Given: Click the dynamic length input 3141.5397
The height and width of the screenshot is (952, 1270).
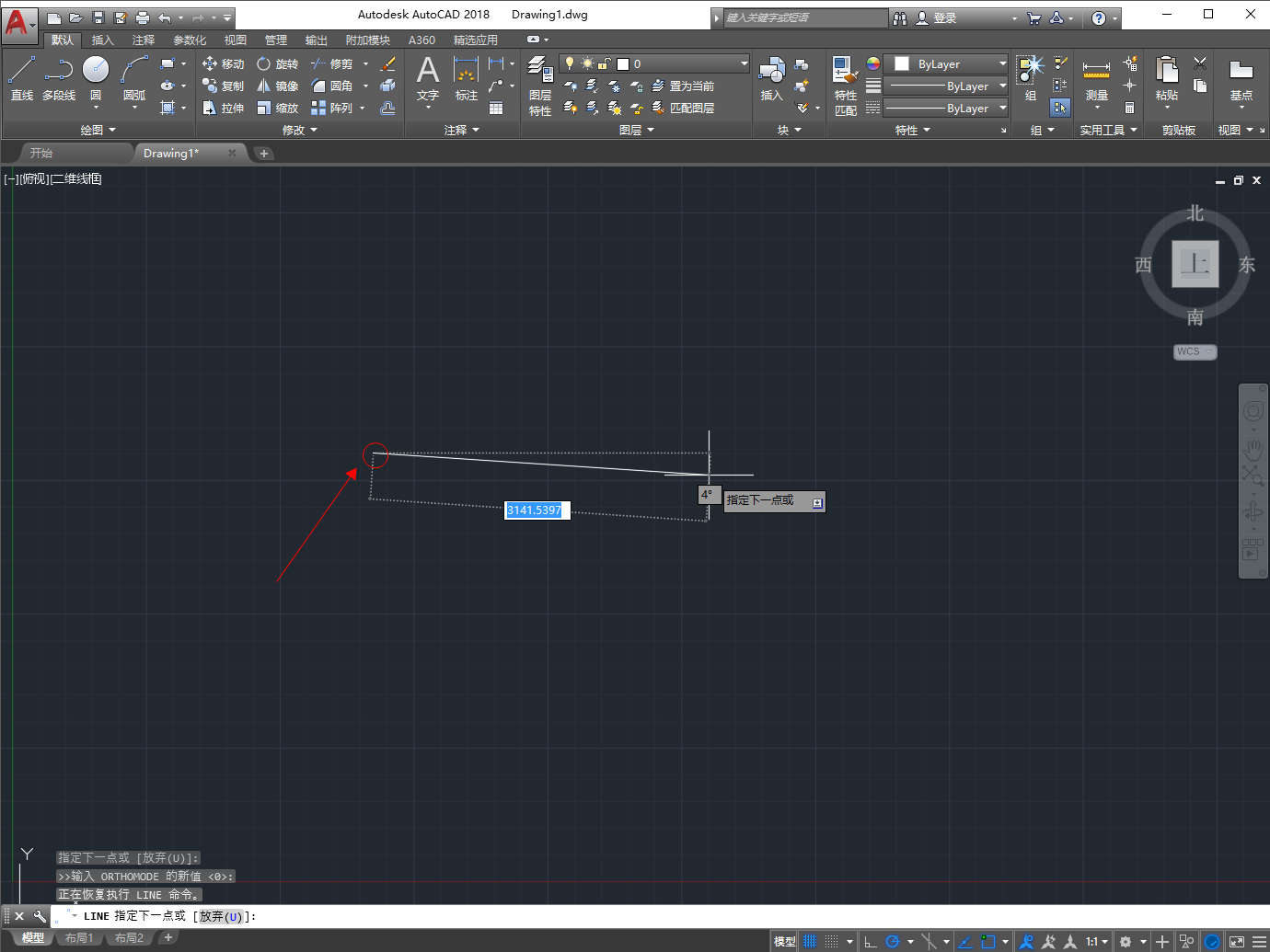Looking at the screenshot, I should tap(537, 510).
